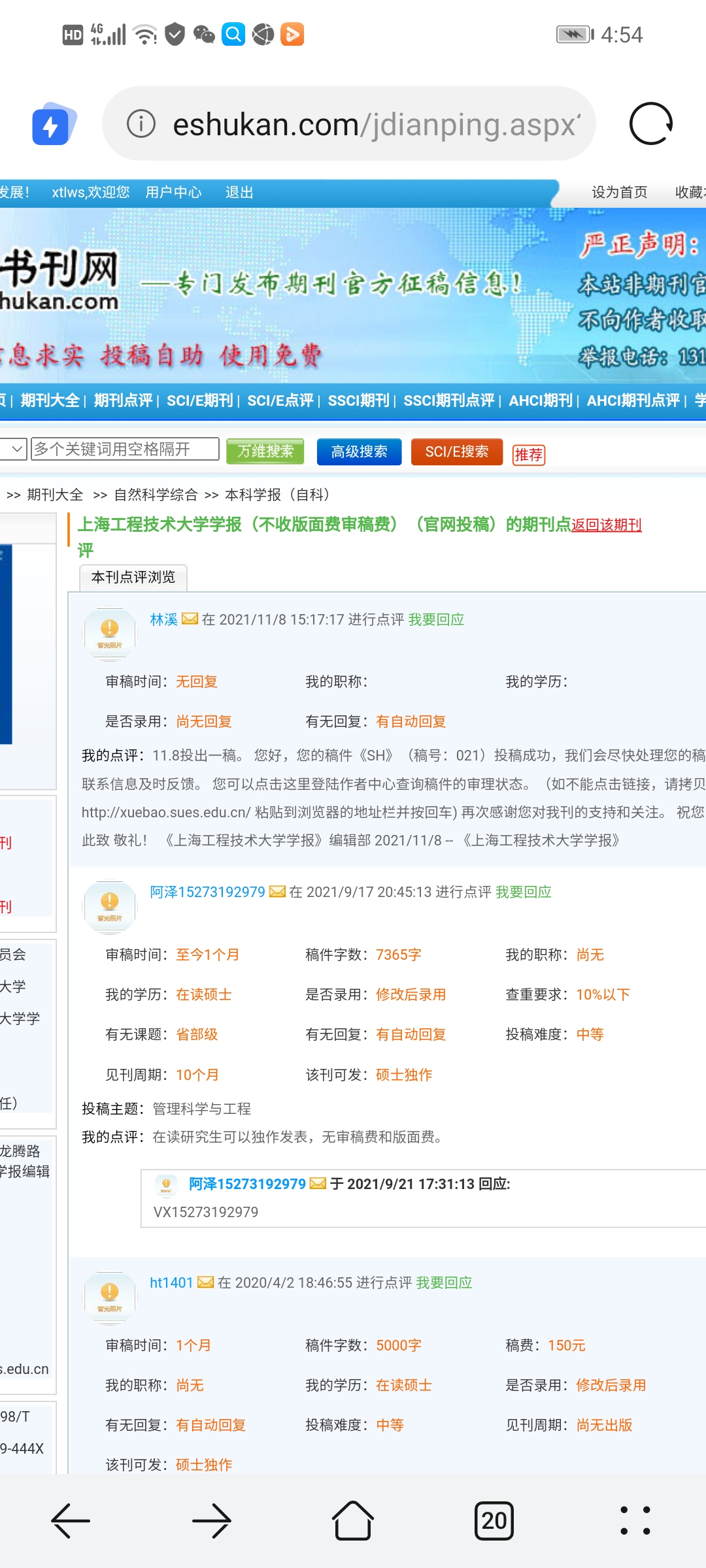Click 设为首页 link
This screenshot has height=1568, width=706.
[x=619, y=192]
